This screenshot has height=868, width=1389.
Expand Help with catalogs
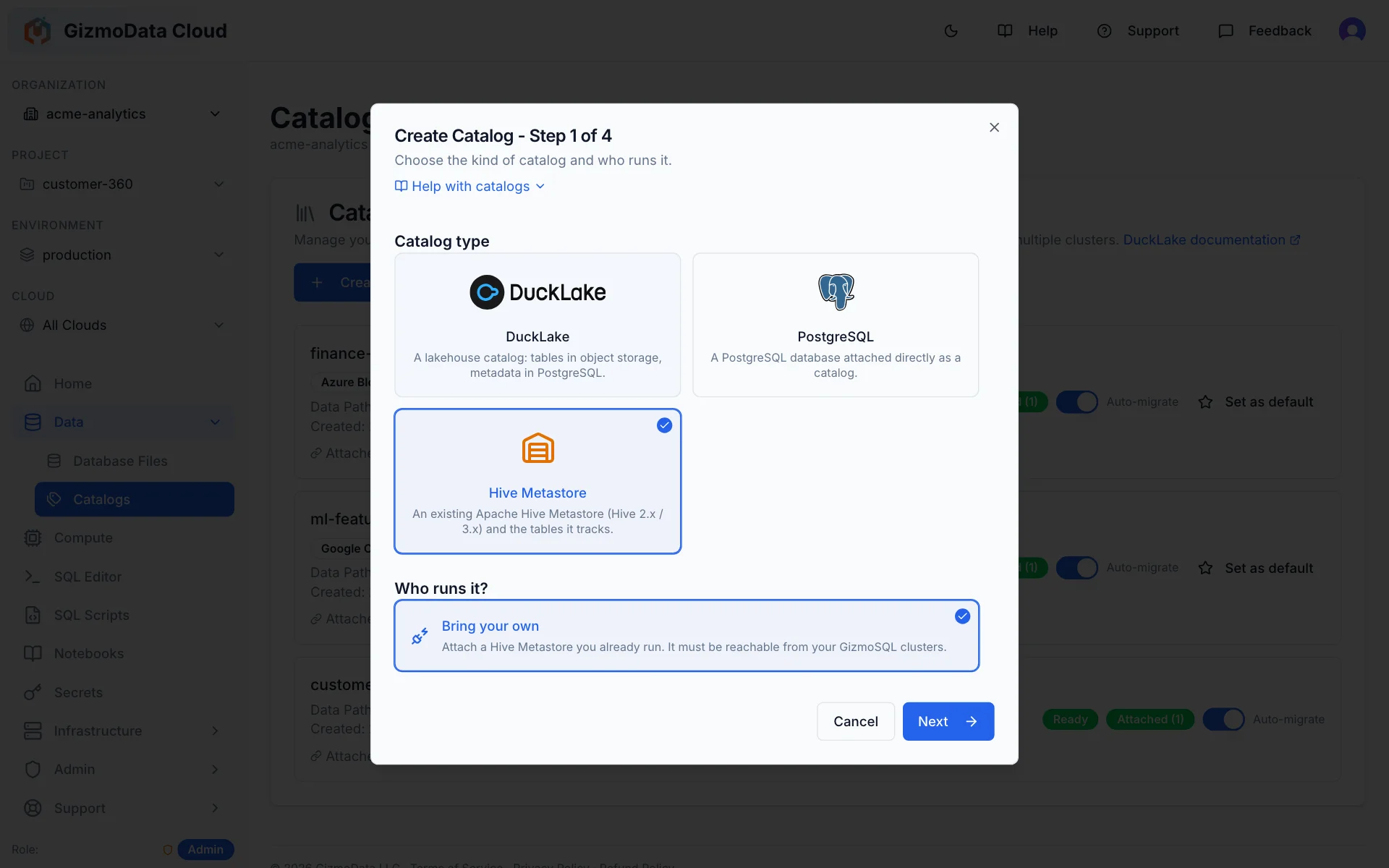470,187
